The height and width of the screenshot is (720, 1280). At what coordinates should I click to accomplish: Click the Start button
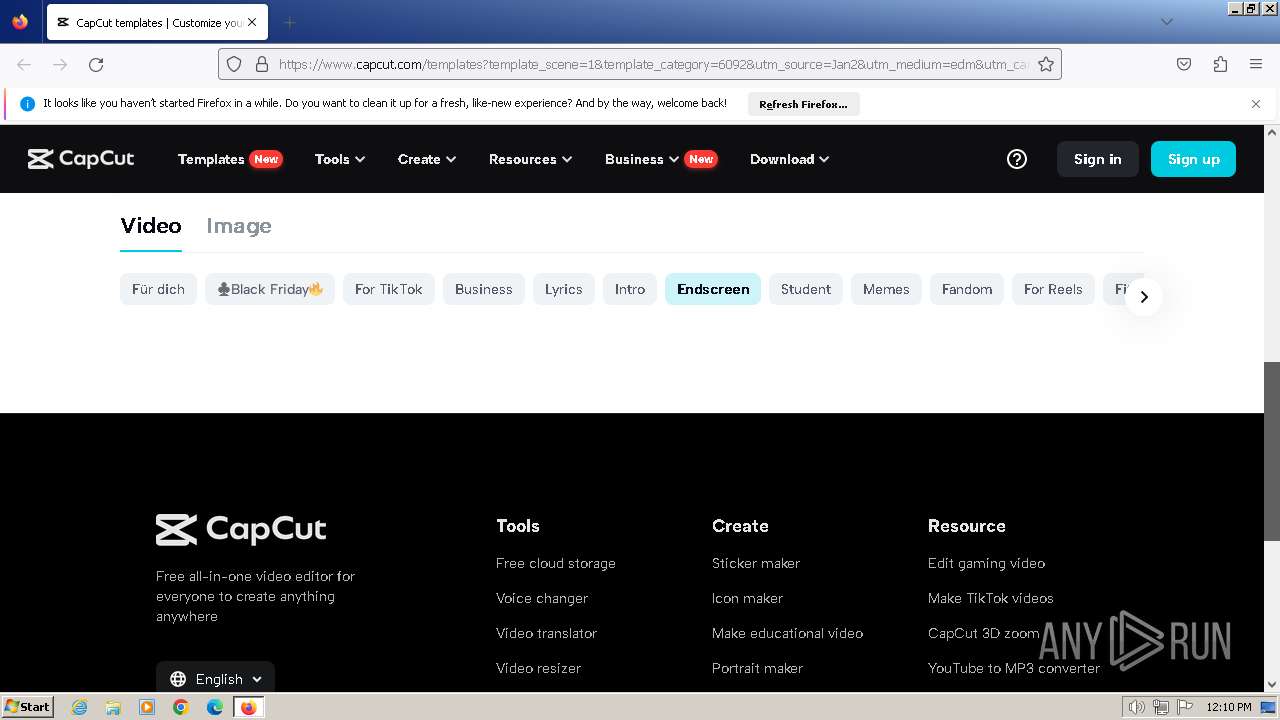coord(27,707)
